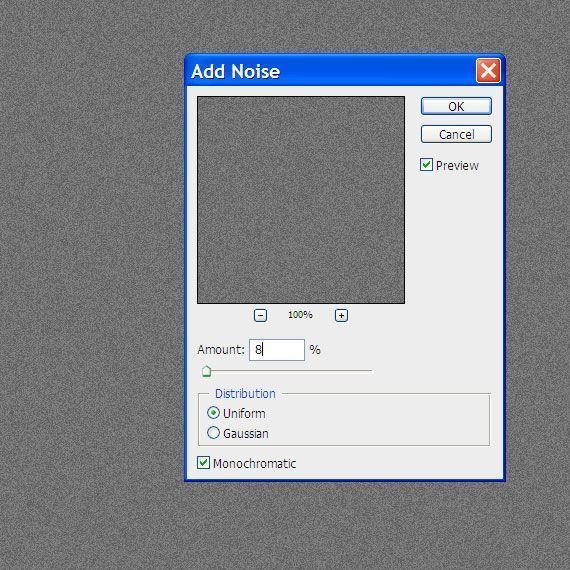Click the noise preview thumbnail area
The image size is (570, 570).
click(301, 200)
